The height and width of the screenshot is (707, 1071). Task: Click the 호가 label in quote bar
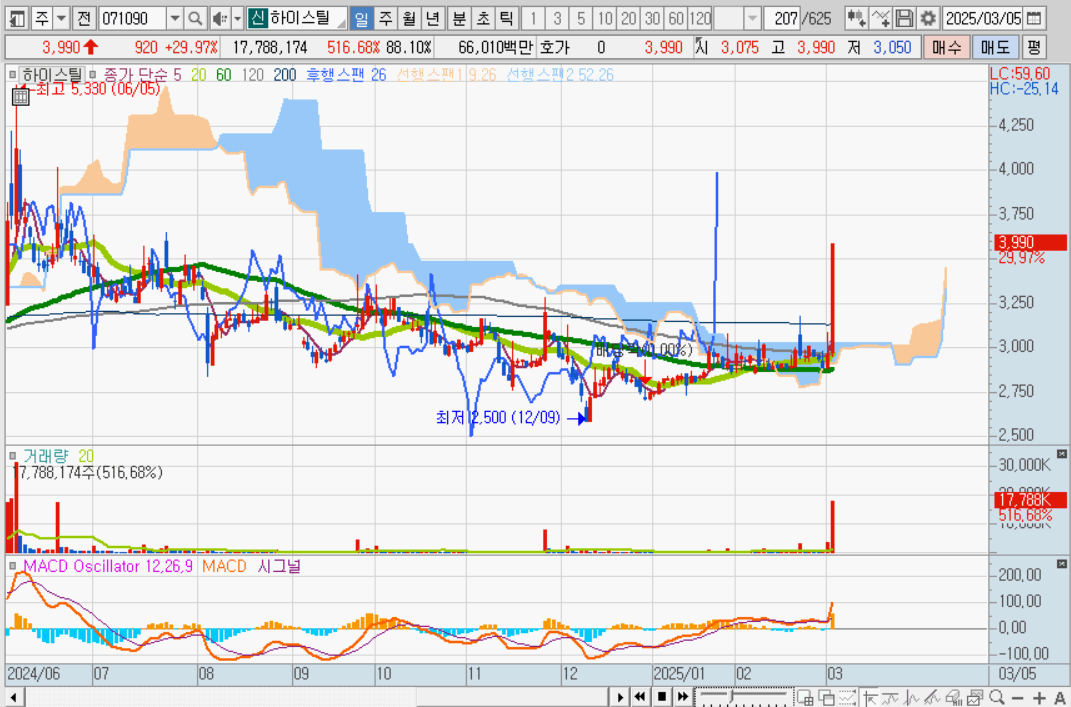pos(554,47)
